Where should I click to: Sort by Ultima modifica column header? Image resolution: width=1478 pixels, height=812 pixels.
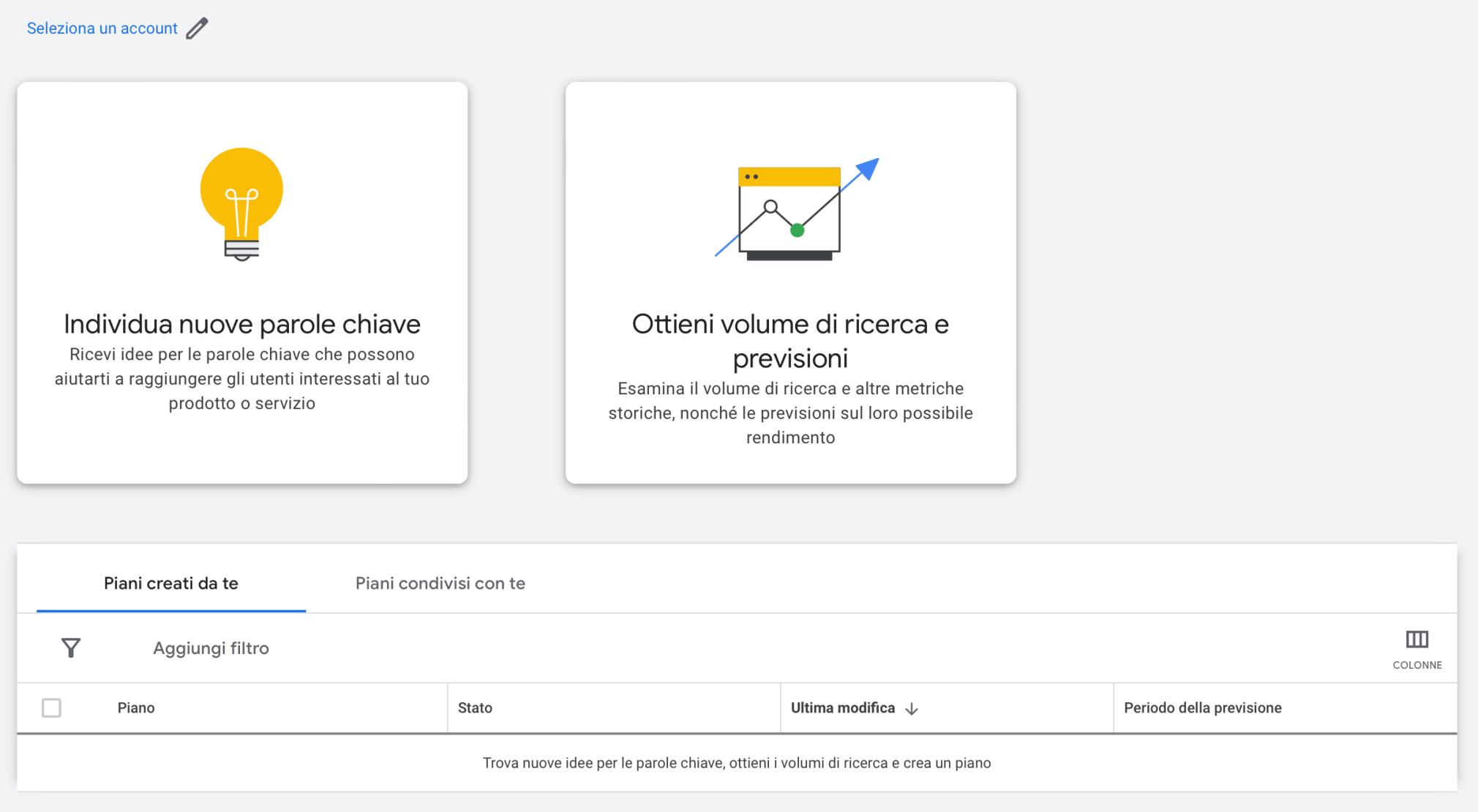tap(843, 708)
